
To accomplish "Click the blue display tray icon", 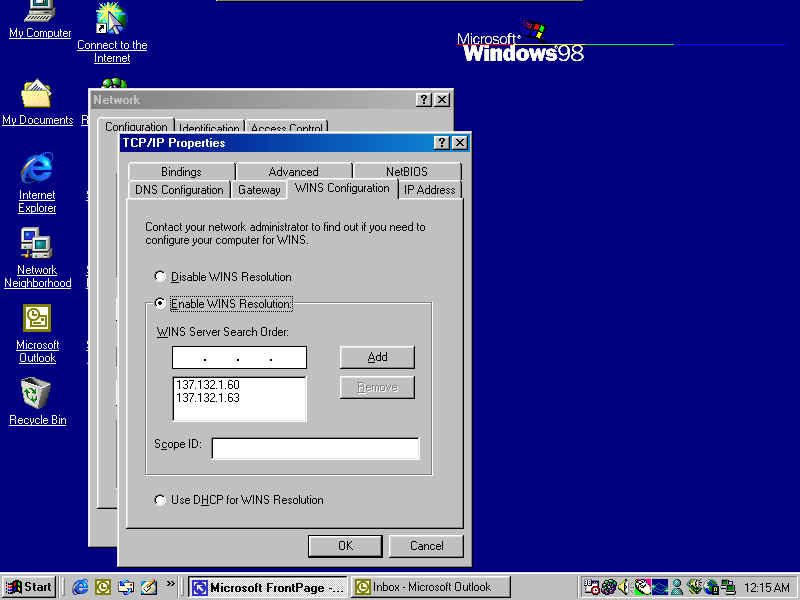I will (660, 587).
